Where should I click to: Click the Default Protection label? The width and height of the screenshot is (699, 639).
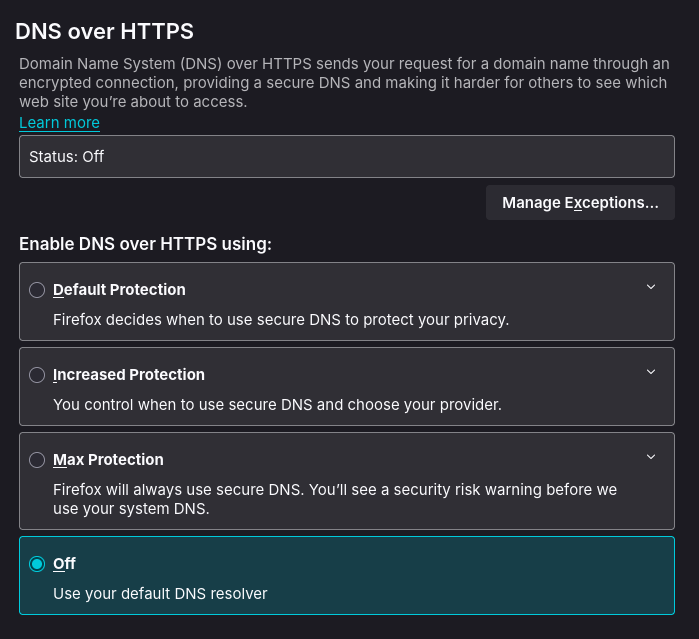click(x=119, y=290)
